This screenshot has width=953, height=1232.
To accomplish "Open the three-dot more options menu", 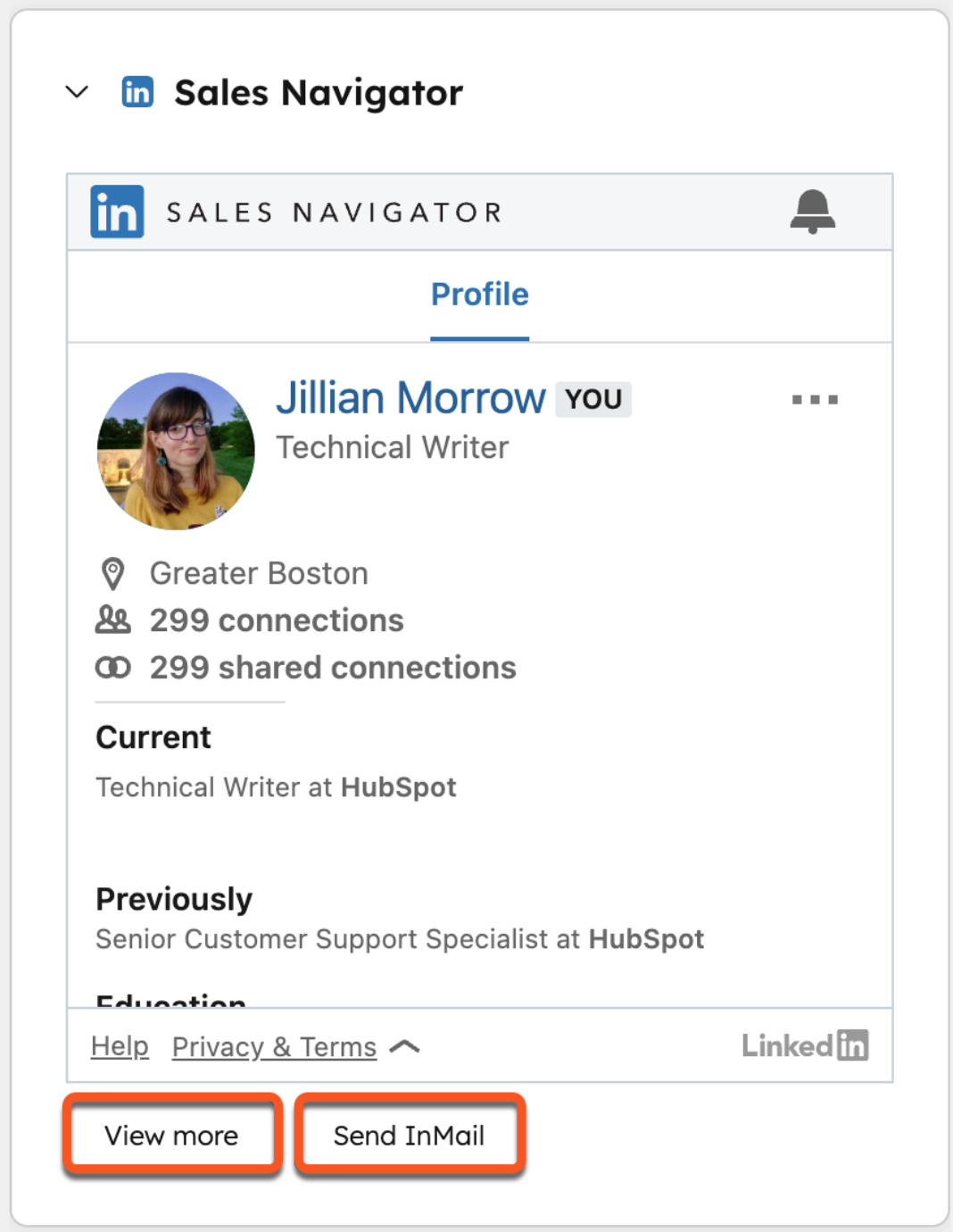I will [x=815, y=400].
